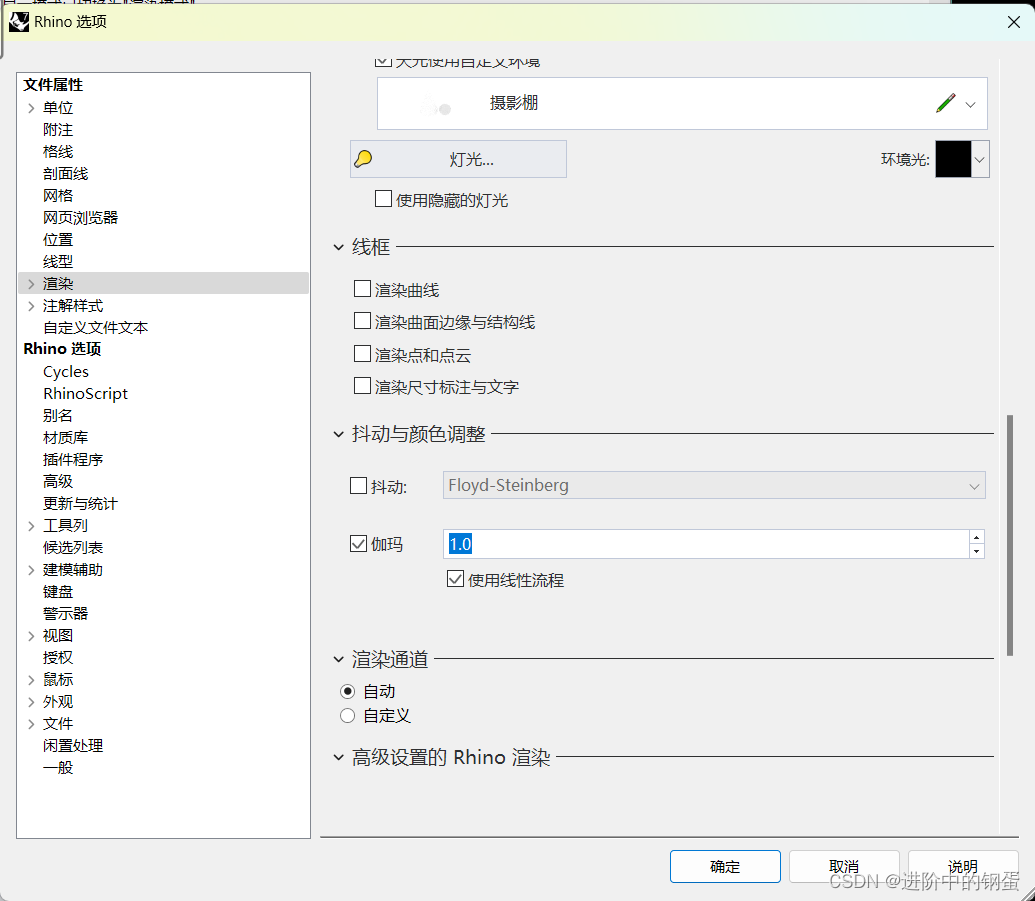Viewport: 1035px width, 901px height.
Task: Open the 闲置处理 settings page
Action: tap(73, 745)
